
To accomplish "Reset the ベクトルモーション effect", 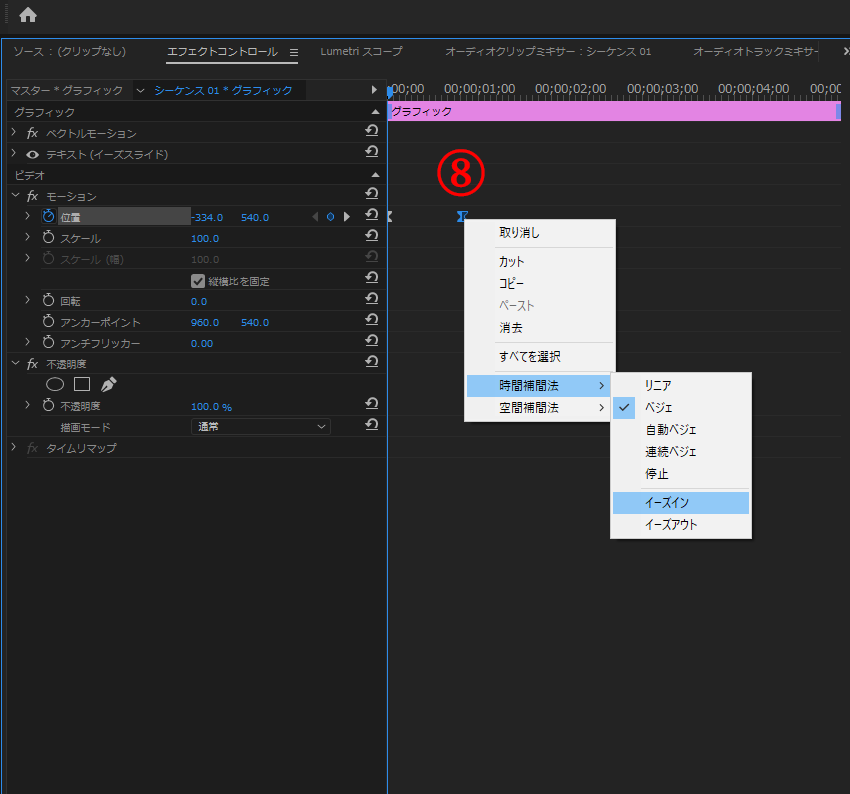I will tap(371, 131).
